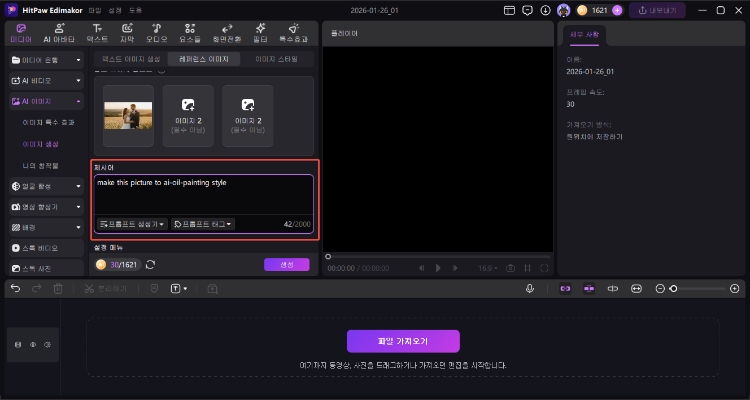Open the 파일 file menu

(95, 10)
